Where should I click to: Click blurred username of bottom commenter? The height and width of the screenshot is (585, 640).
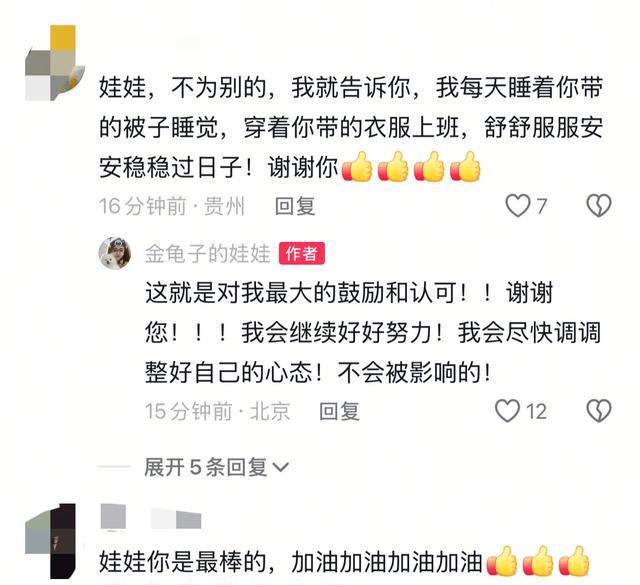[151, 517]
